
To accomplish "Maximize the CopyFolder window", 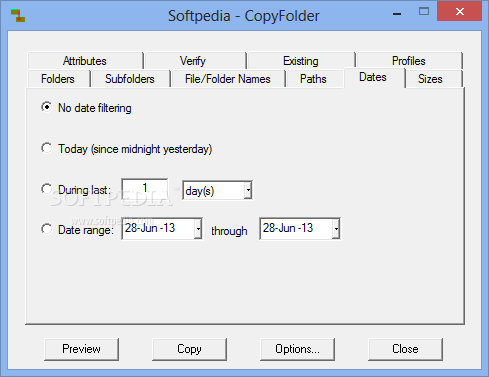I will pos(424,12).
